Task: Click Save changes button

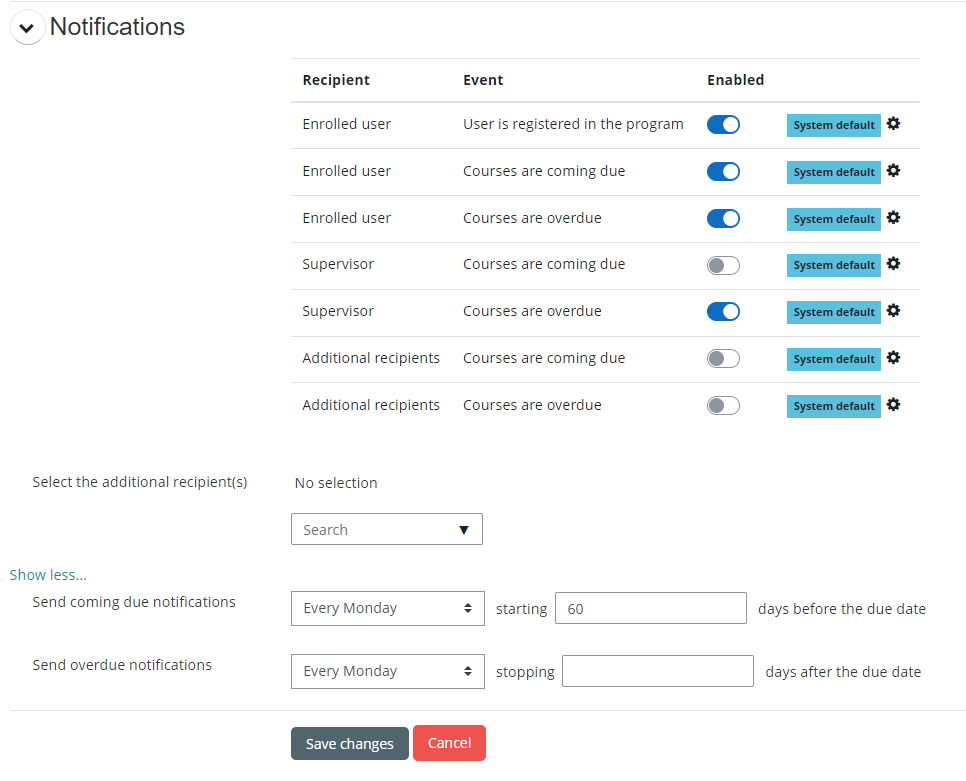Action: (349, 744)
